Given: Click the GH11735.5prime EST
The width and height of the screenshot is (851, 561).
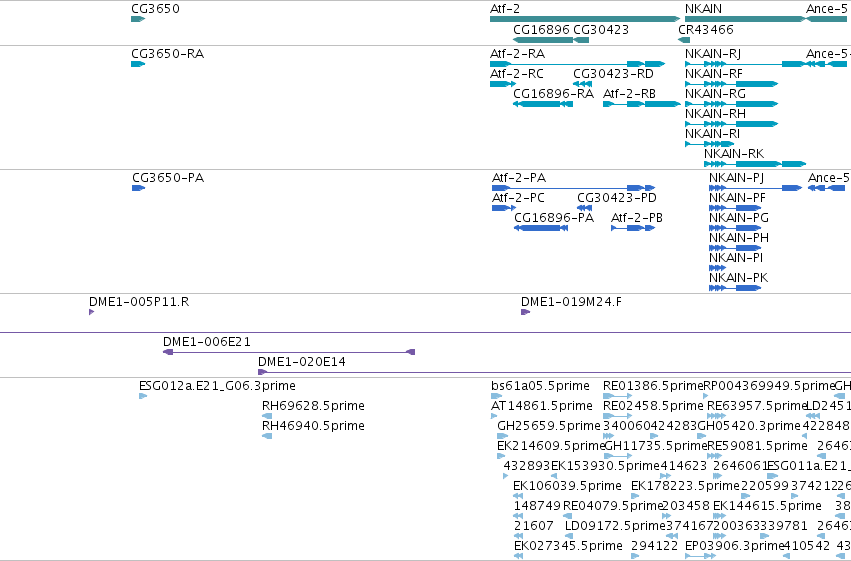Looking at the screenshot, I should (618, 456).
